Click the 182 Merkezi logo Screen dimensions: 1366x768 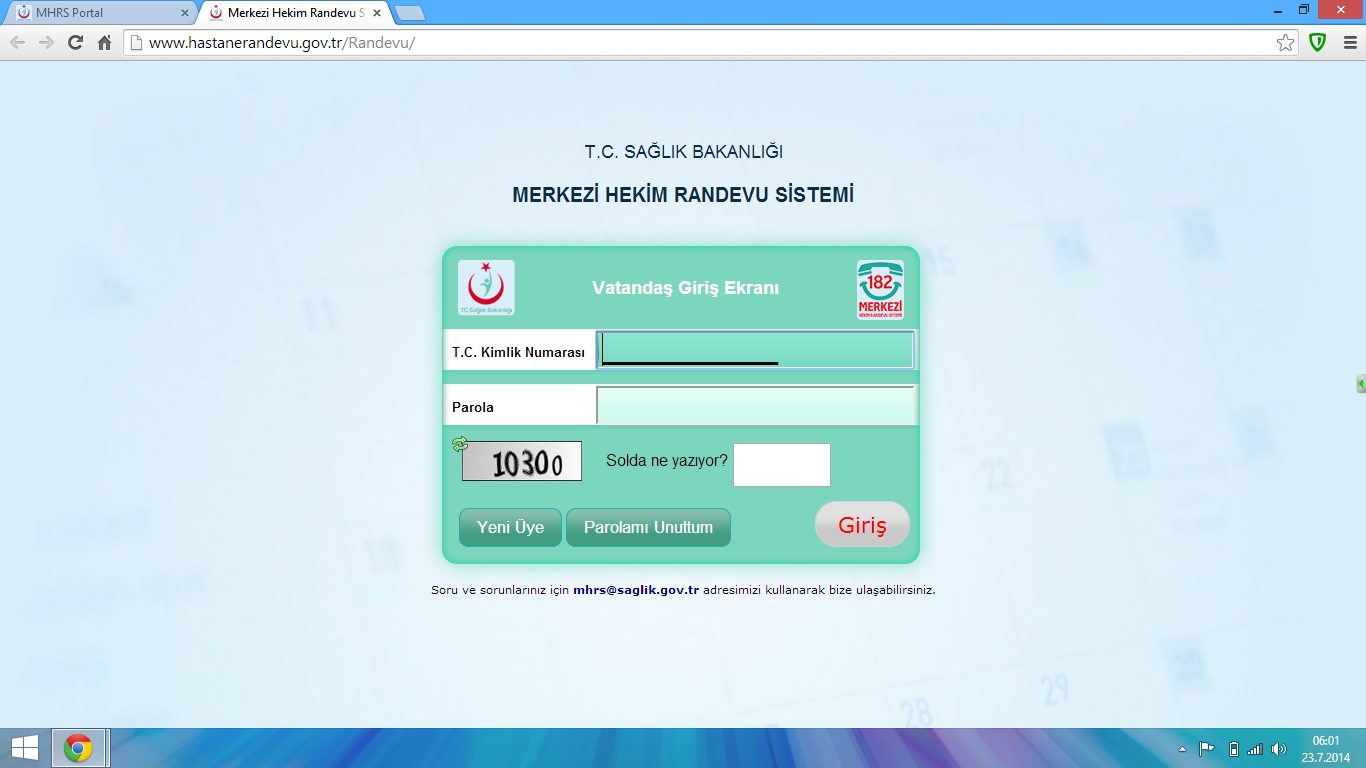880,290
